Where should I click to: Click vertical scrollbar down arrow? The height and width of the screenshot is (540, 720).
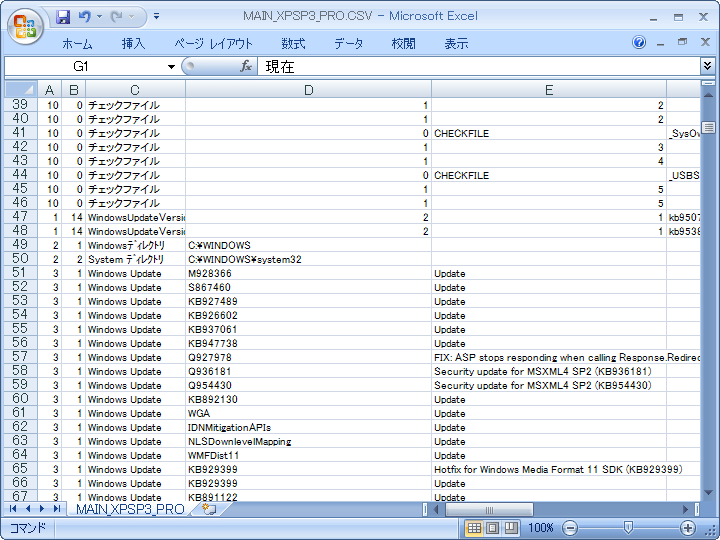708,493
